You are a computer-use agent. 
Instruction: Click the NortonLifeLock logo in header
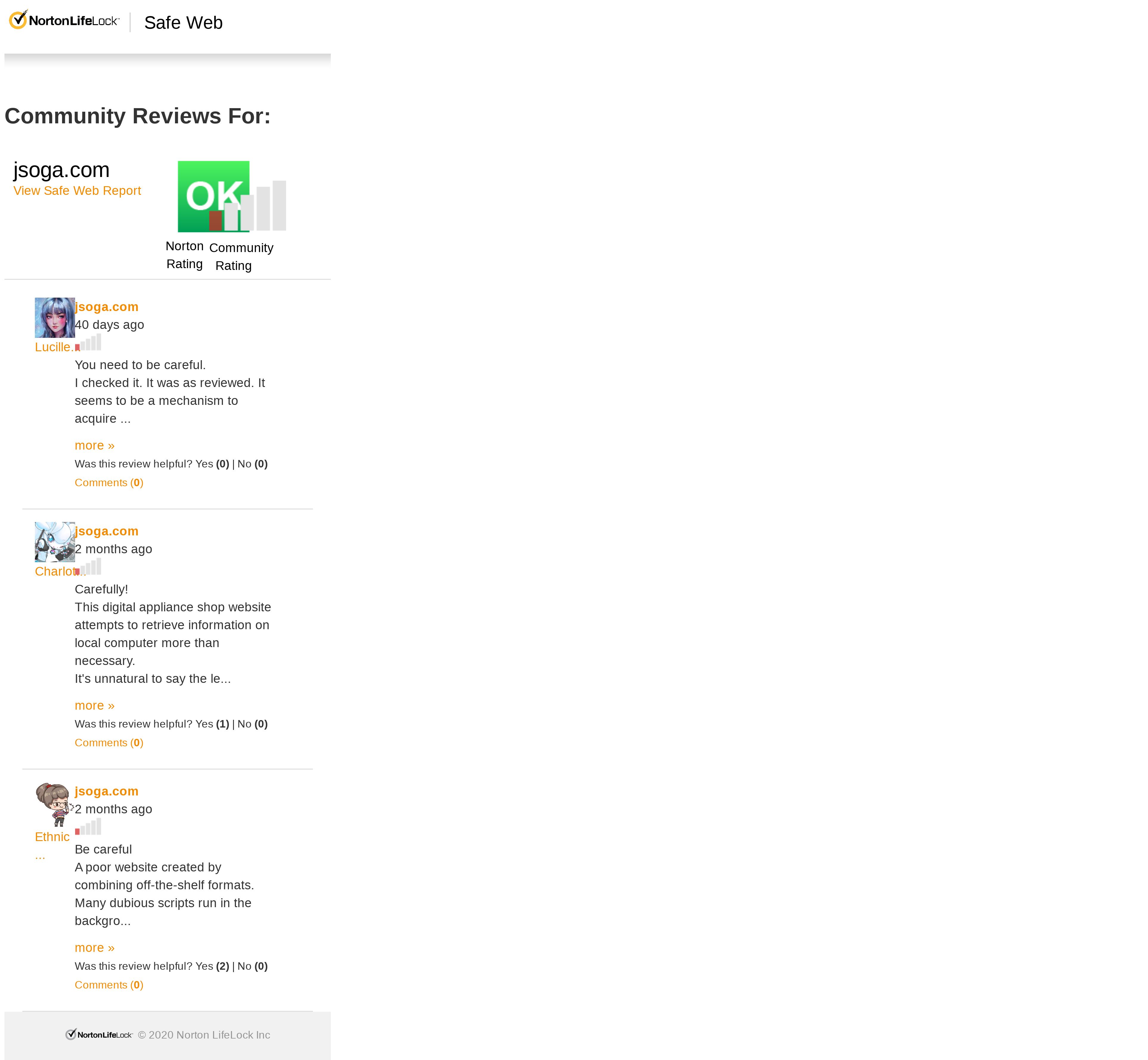(x=64, y=20)
